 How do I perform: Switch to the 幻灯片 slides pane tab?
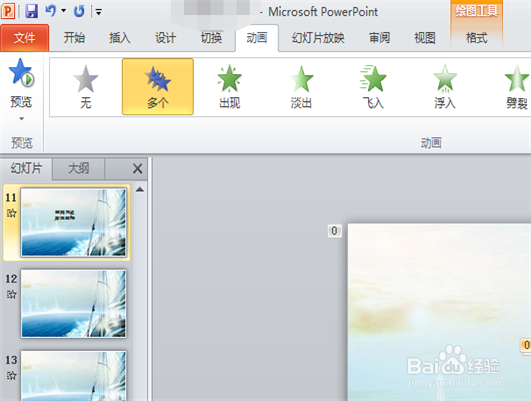26,168
